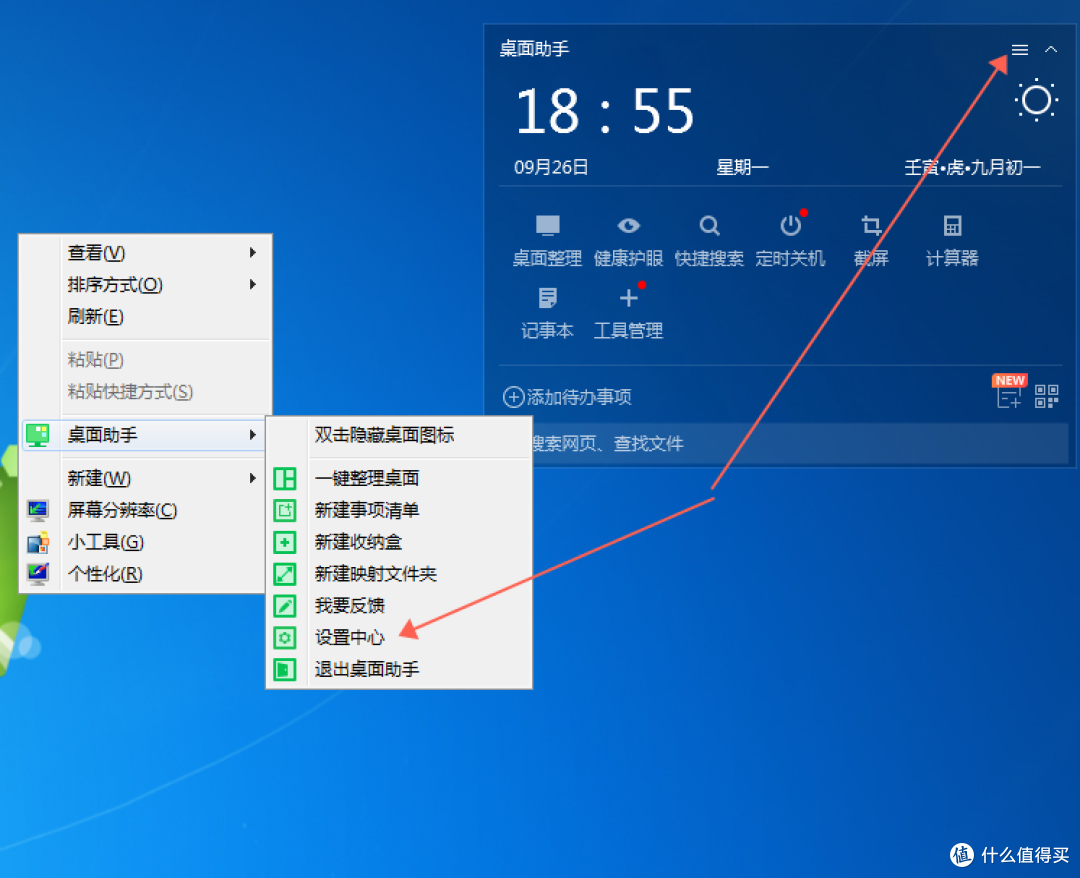This screenshot has height=878, width=1080.
Task: Click the 桌面助手 panel title
Action: [534, 49]
